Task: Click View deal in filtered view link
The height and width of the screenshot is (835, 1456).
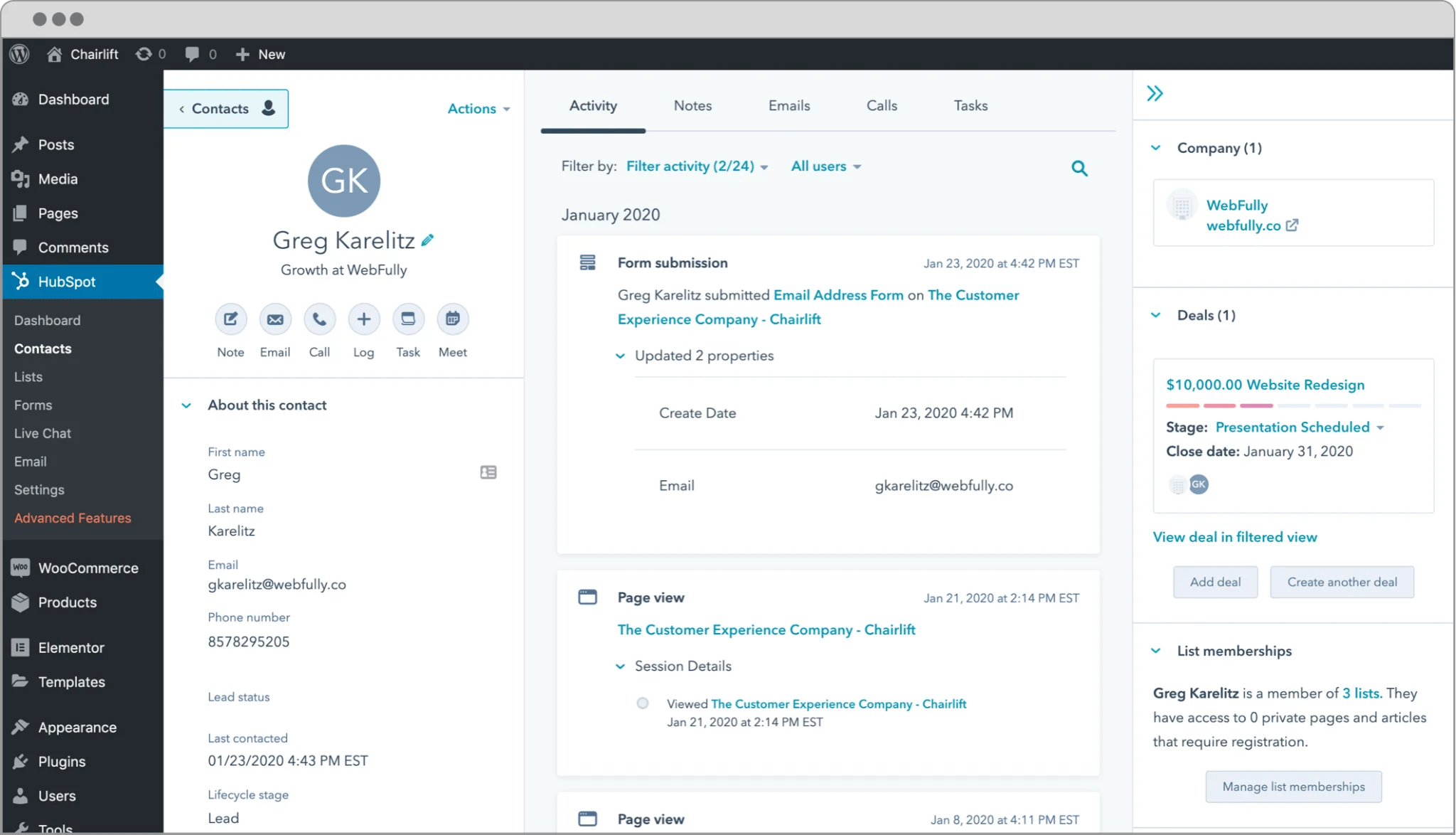Action: [1235, 537]
